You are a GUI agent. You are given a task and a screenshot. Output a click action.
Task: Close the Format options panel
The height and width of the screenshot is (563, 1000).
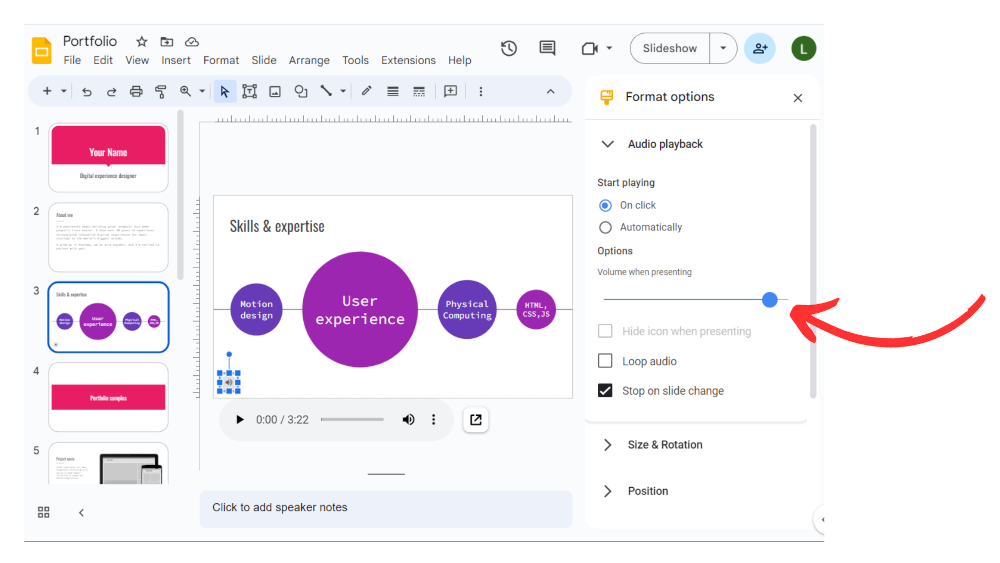tap(798, 98)
